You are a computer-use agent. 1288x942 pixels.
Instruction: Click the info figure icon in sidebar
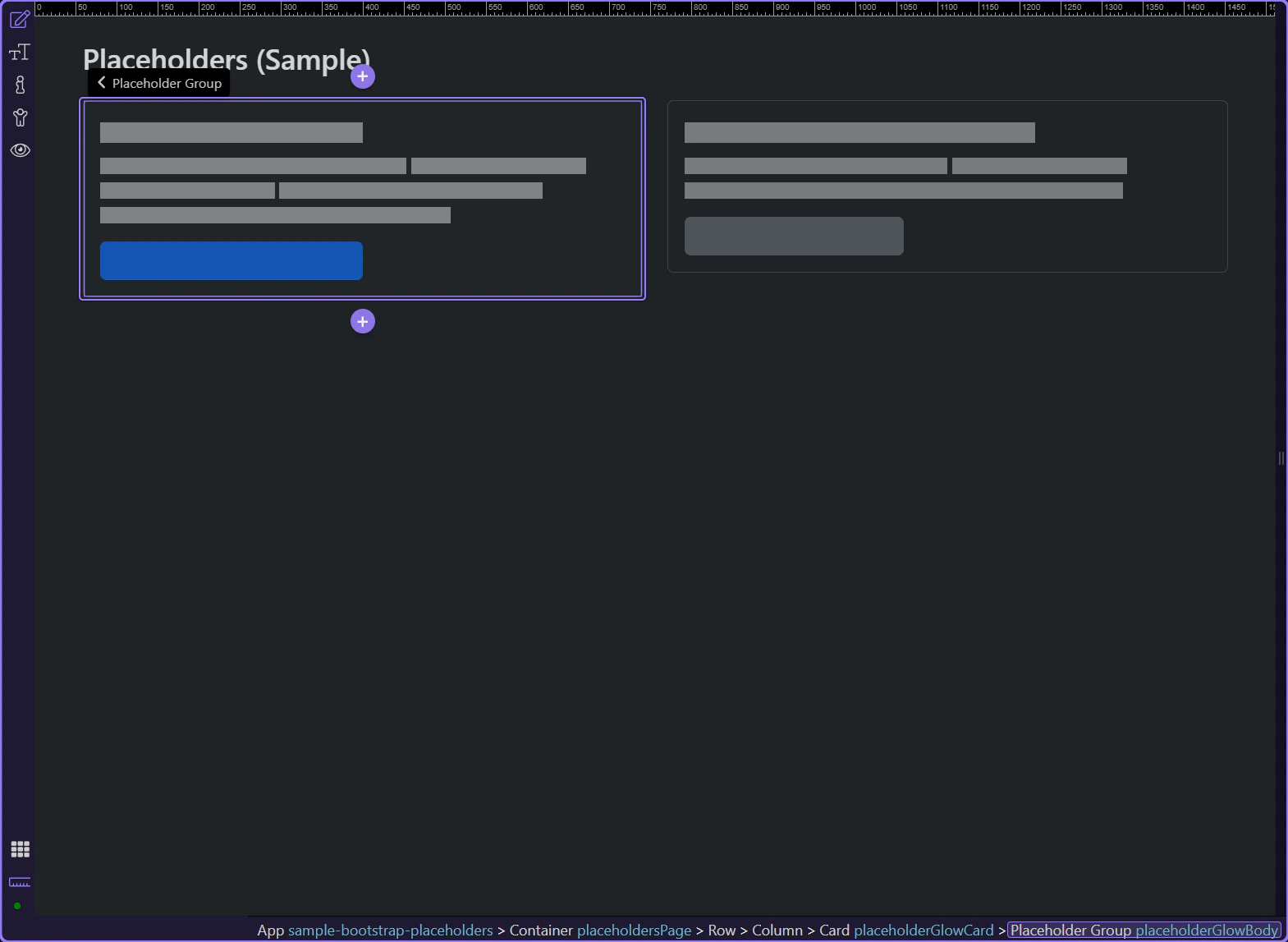click(20, 85)
